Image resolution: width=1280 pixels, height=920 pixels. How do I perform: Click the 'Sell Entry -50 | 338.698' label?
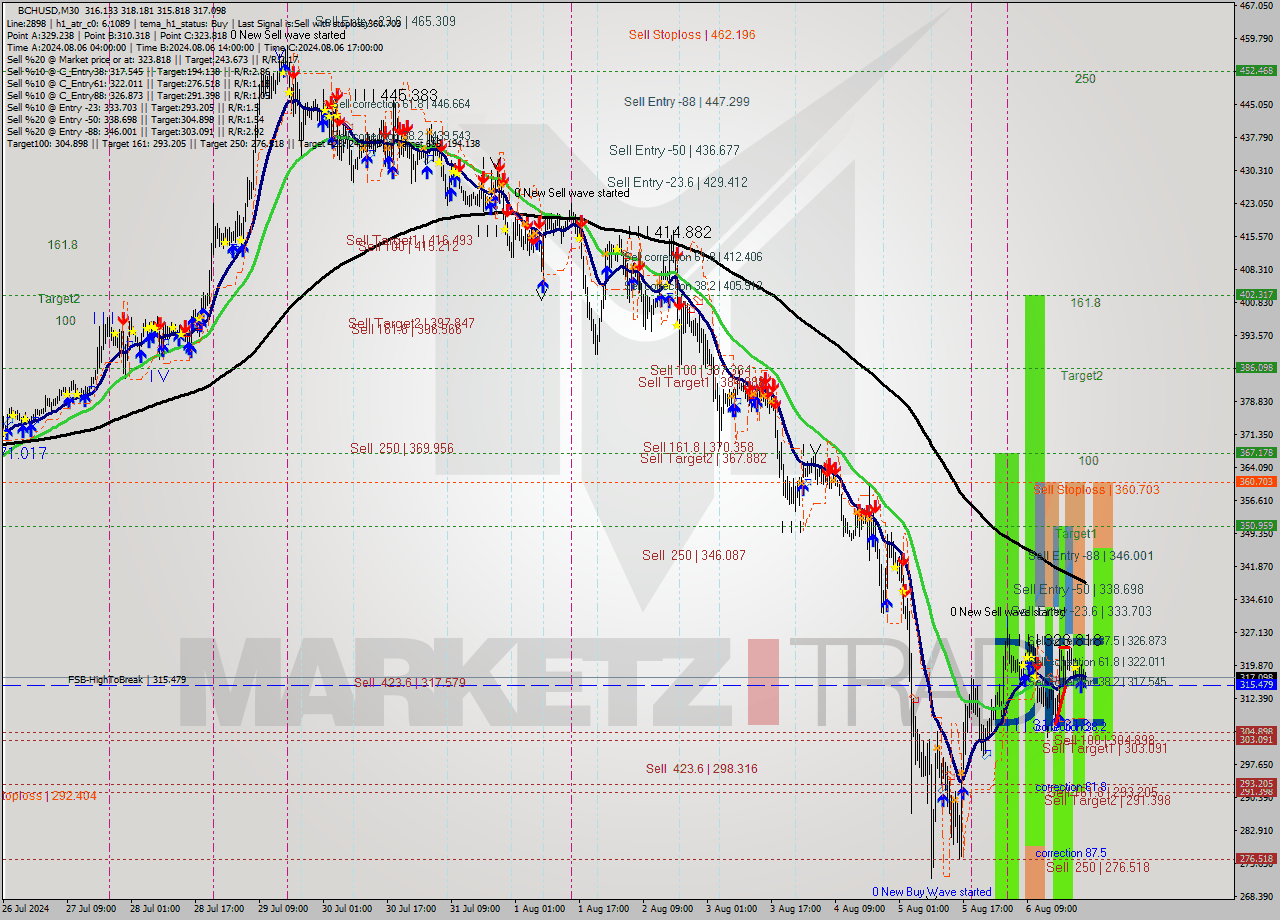click(1079, 590)
